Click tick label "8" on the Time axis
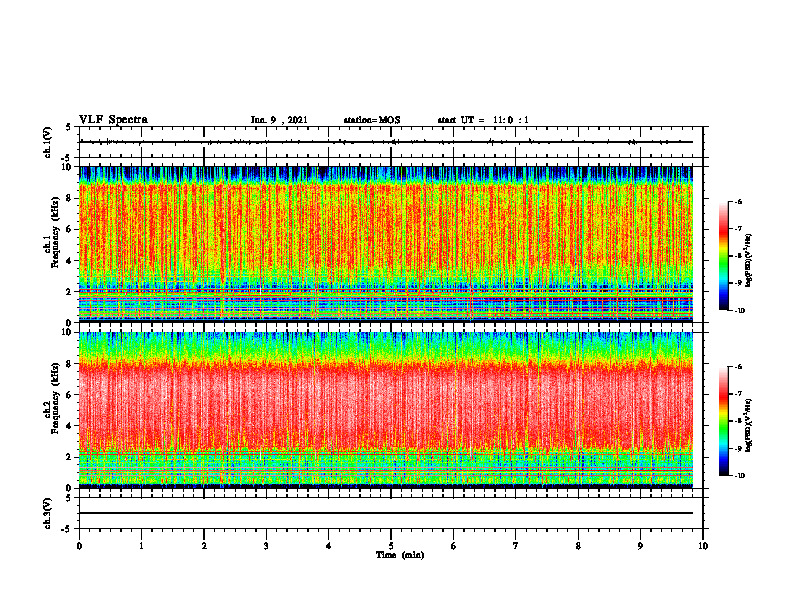 coord(578,546)
